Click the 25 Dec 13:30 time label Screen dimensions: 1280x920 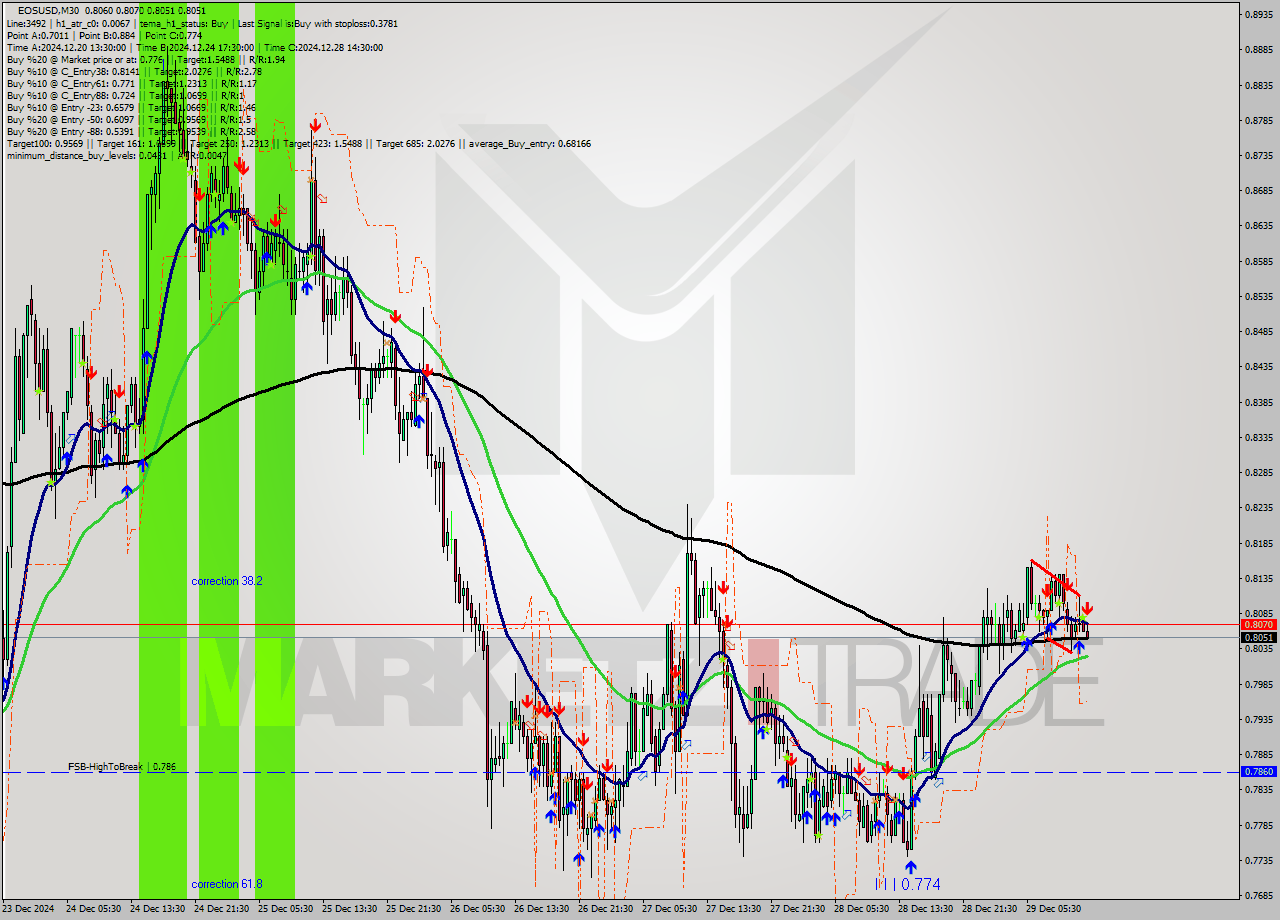pos(349,909)
